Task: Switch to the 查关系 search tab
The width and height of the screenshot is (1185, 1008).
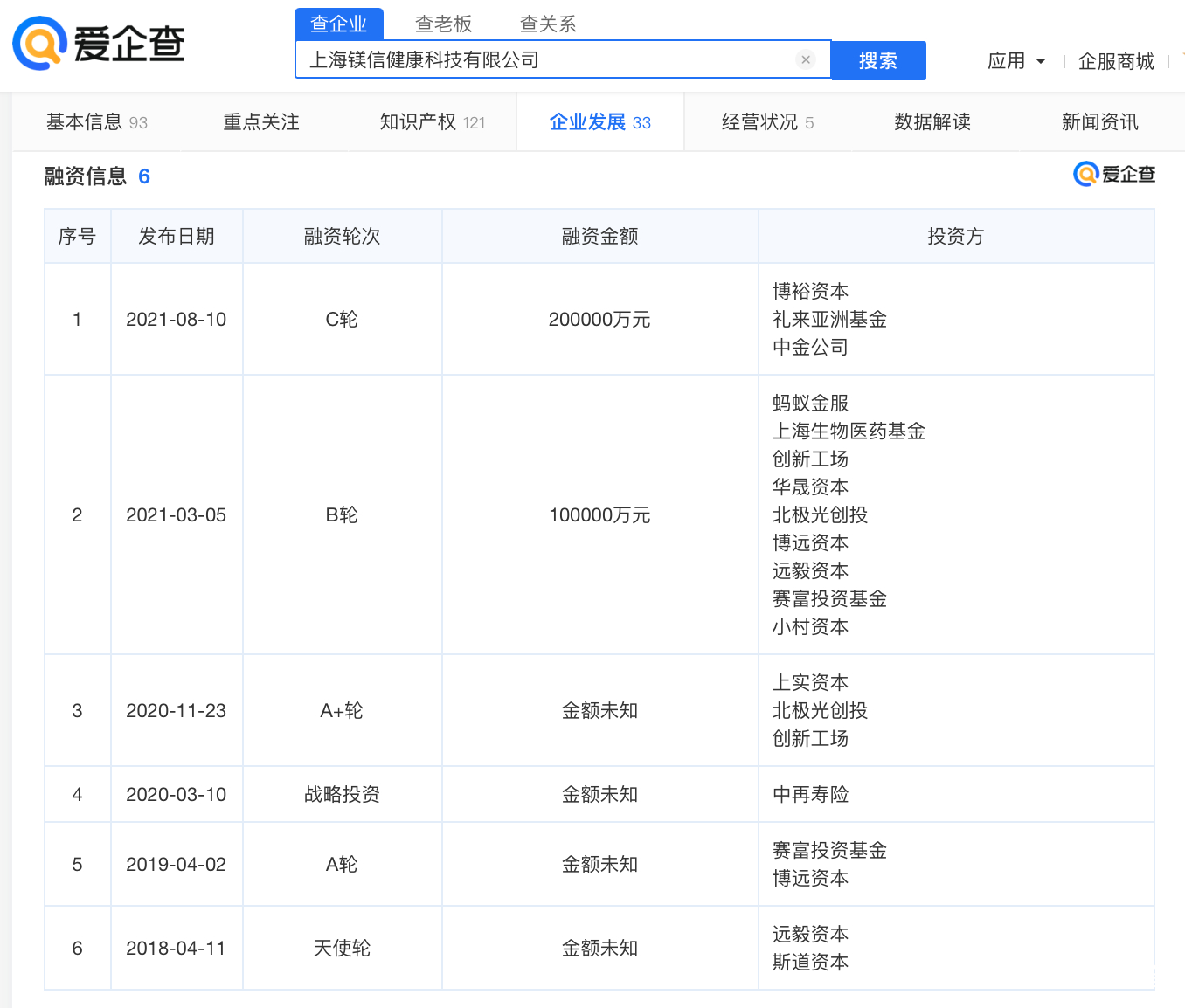Action: coord(548,24)
